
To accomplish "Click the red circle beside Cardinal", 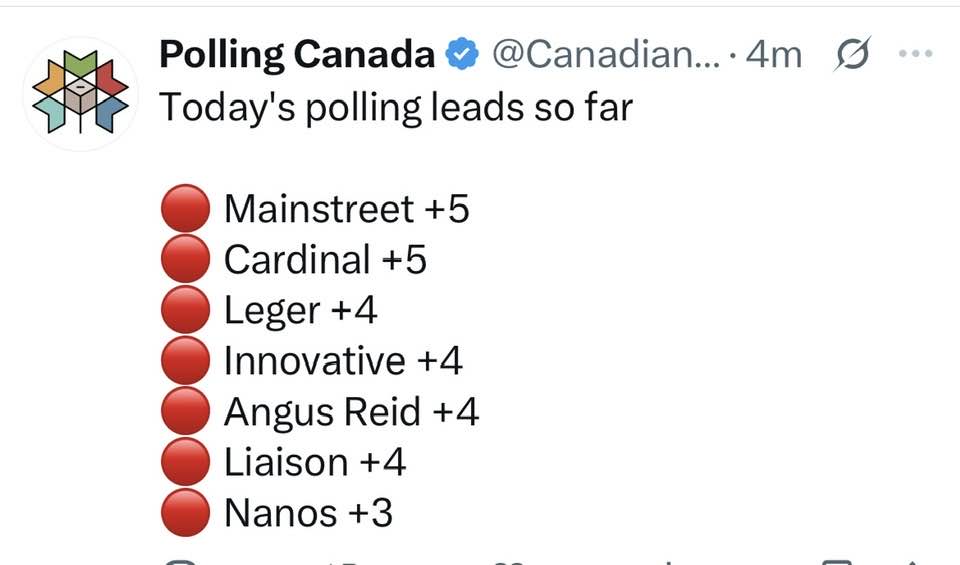I will 185,260.
